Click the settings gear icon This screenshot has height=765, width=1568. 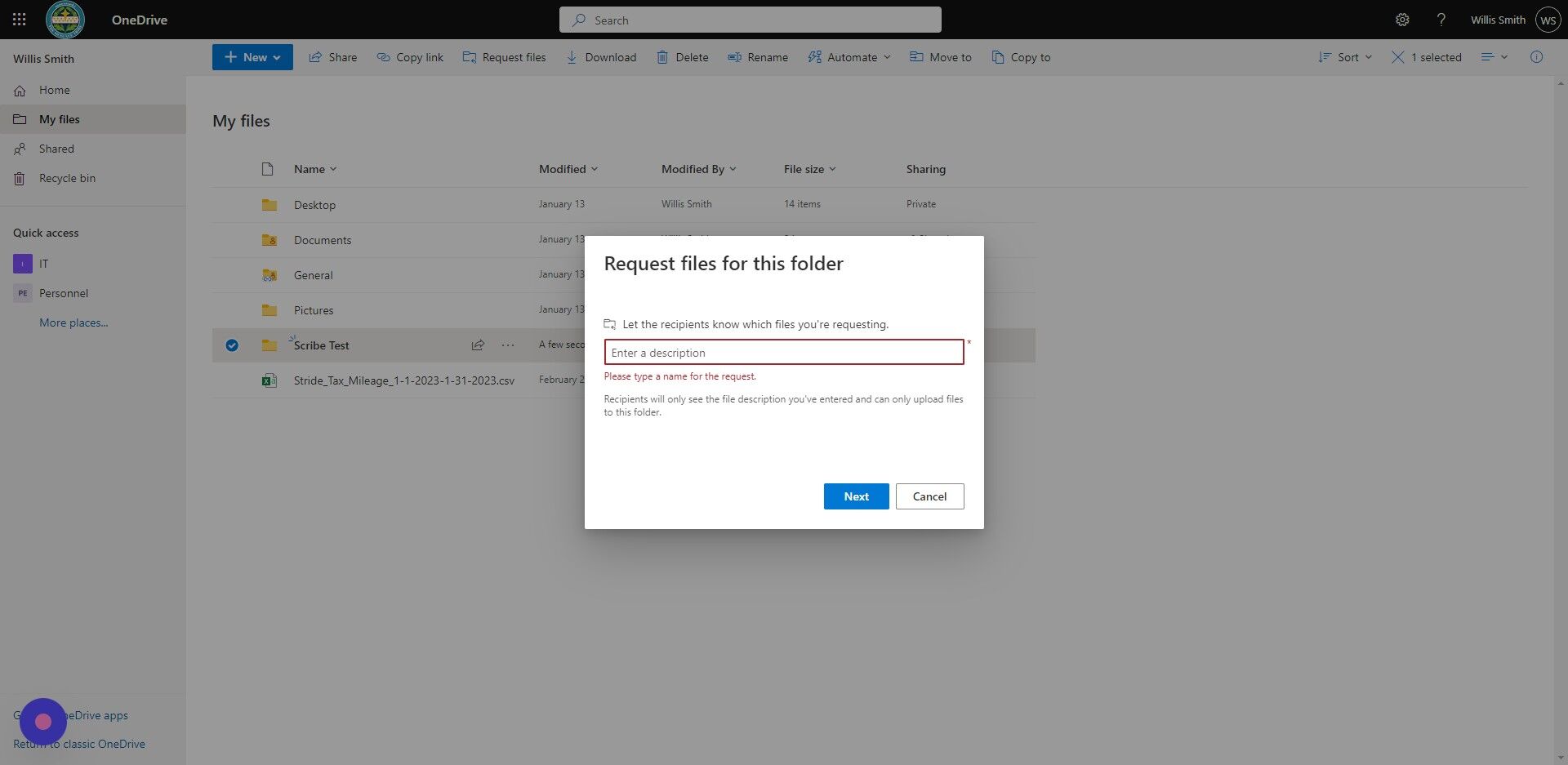[x=1402, y=20]
